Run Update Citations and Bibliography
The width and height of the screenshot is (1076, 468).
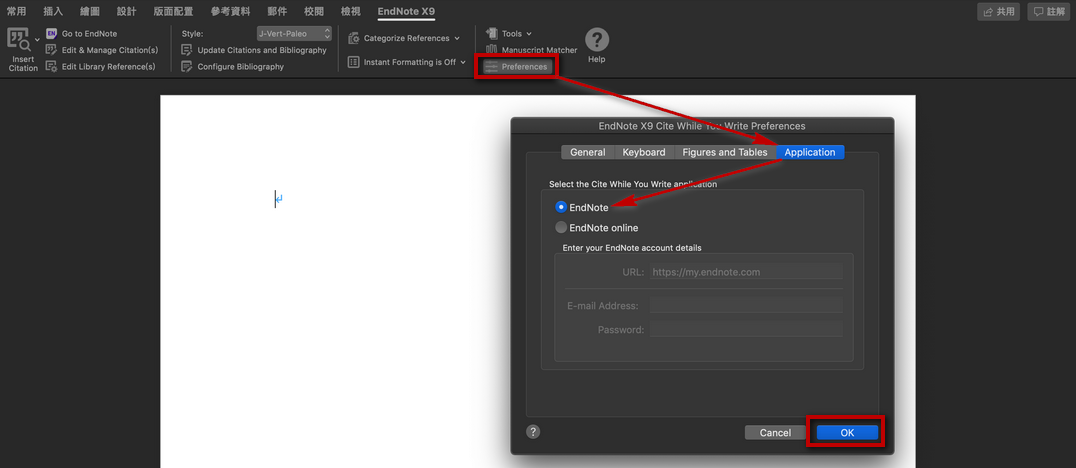262,50
